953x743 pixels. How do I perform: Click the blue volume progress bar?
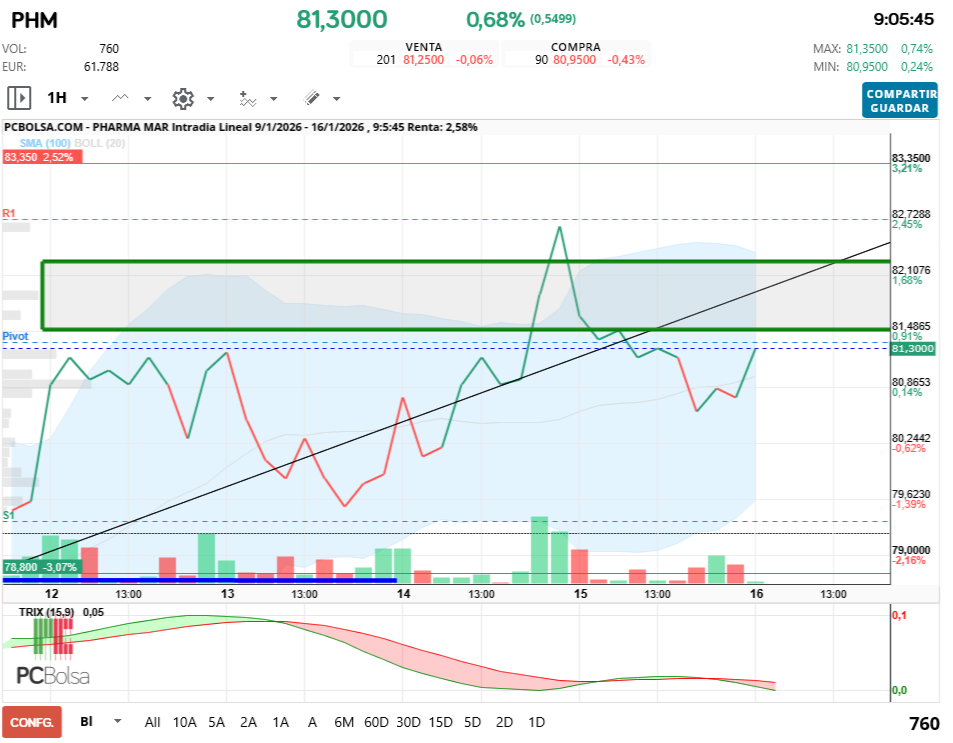point(200,580)
